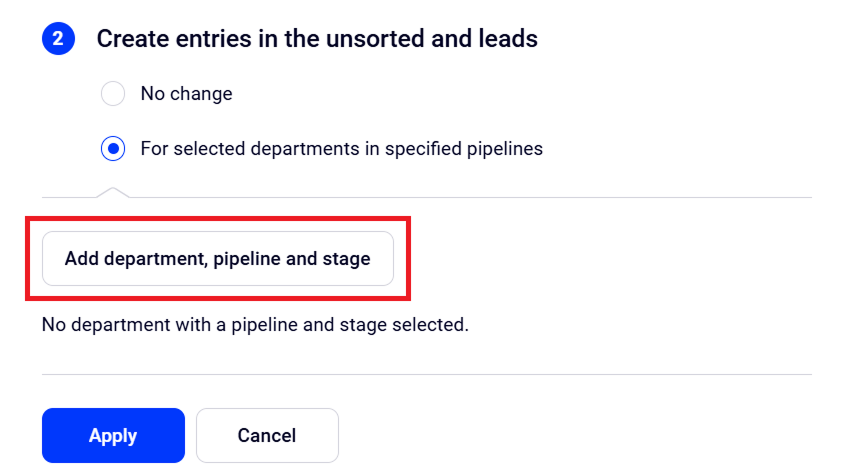The height and width of the screenshot is (471, 850).
Task: Click "For selected departments in specified pipelines" label
Action: click(x=341, y=149)
